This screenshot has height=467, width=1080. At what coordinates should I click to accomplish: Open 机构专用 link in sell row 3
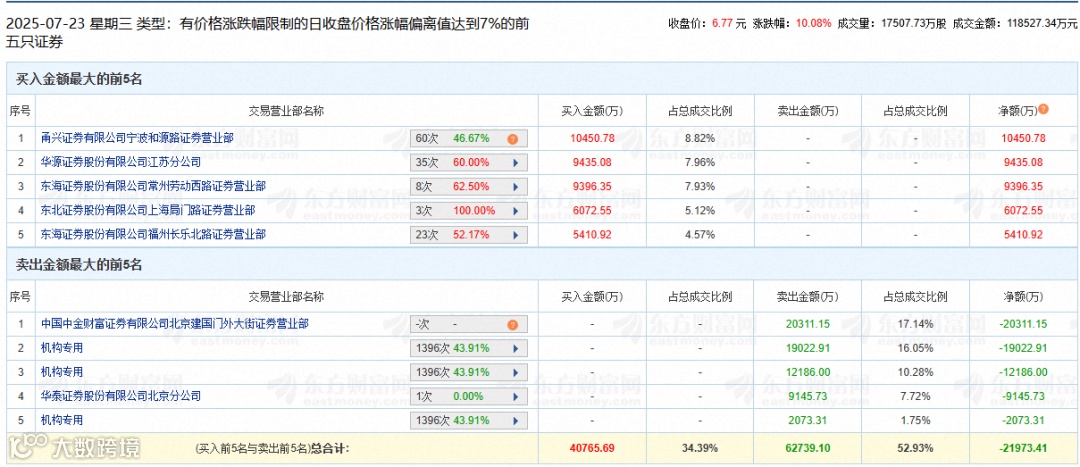point(62,372)
